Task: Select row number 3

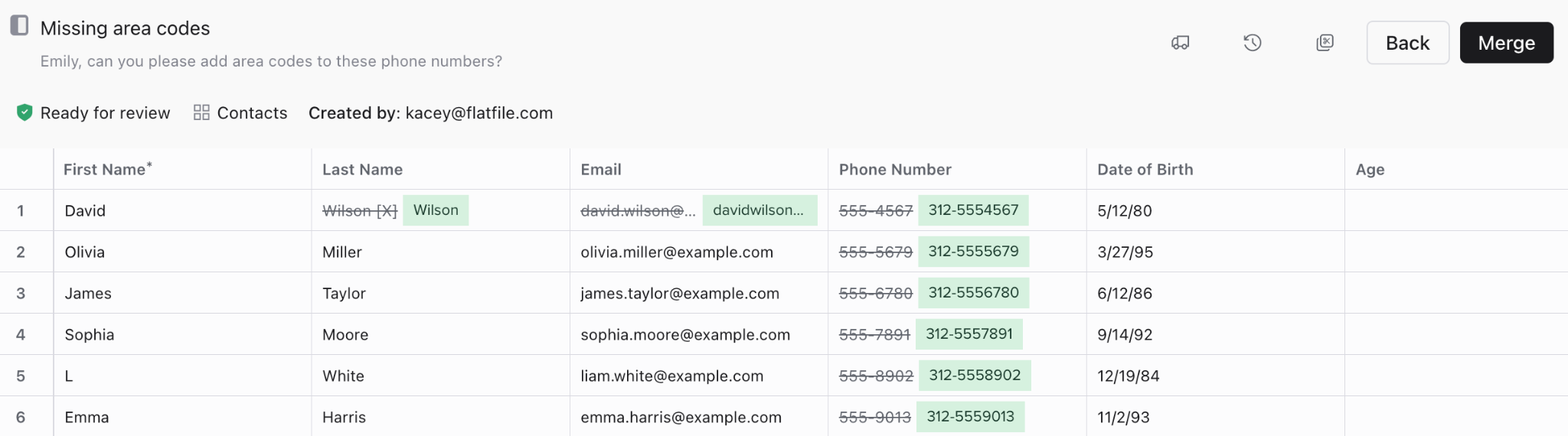Action: pyautogui.click(x=21, y=294)
